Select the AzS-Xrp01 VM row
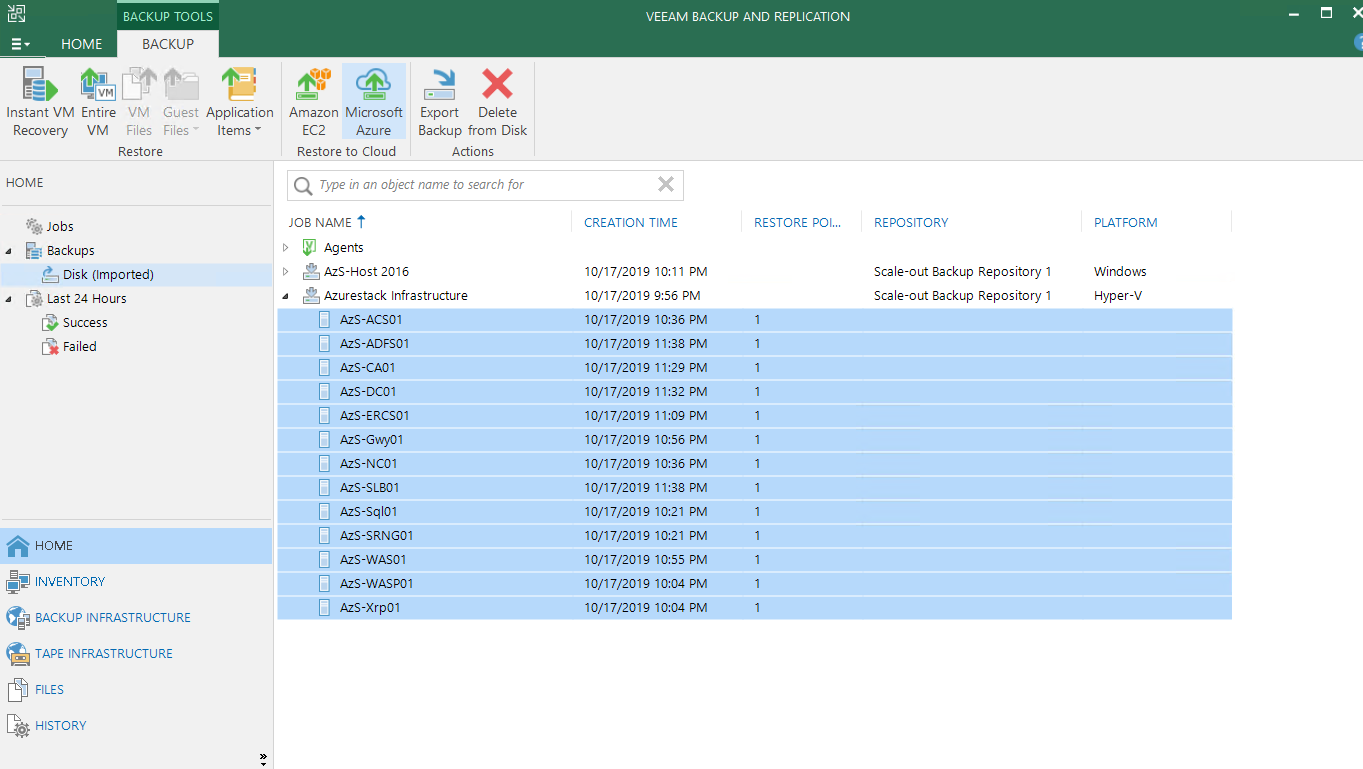Screen dimensions: 1363x769 coord(755,608)
